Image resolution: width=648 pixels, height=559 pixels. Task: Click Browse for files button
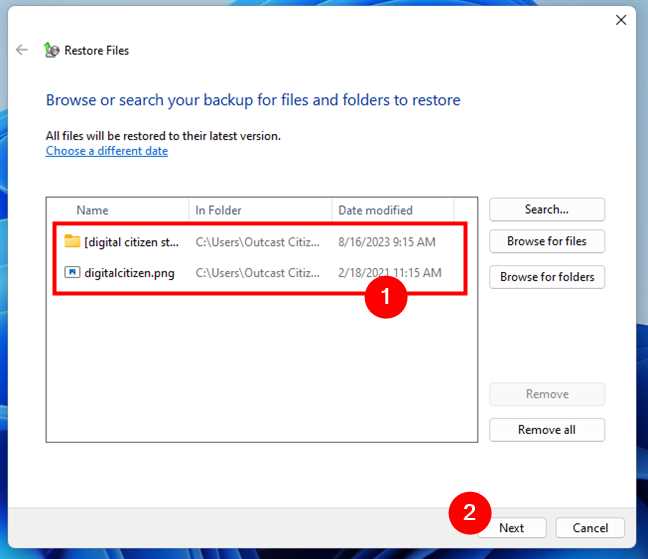click(547, 241)
